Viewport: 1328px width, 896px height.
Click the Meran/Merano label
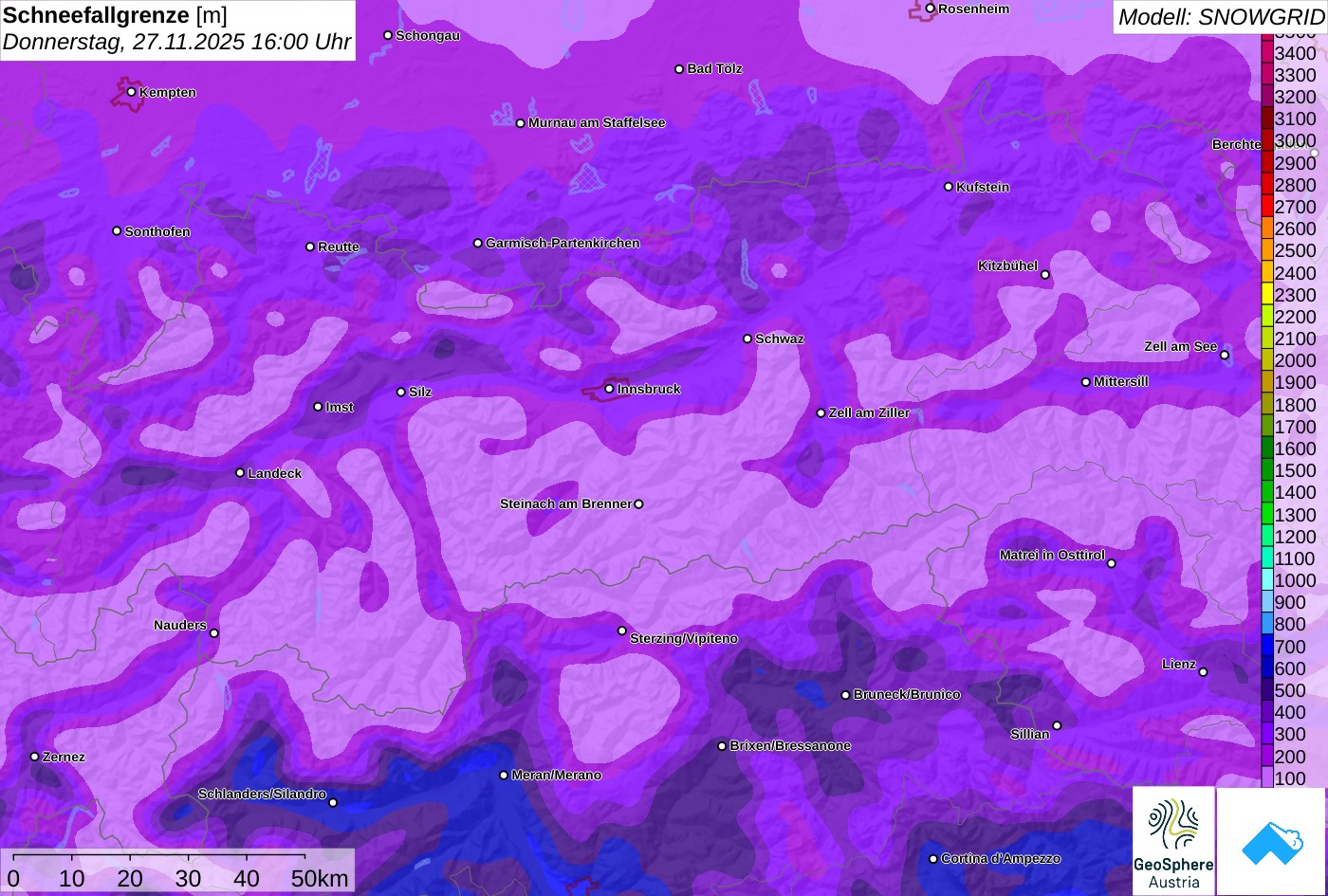pos(557,776)
